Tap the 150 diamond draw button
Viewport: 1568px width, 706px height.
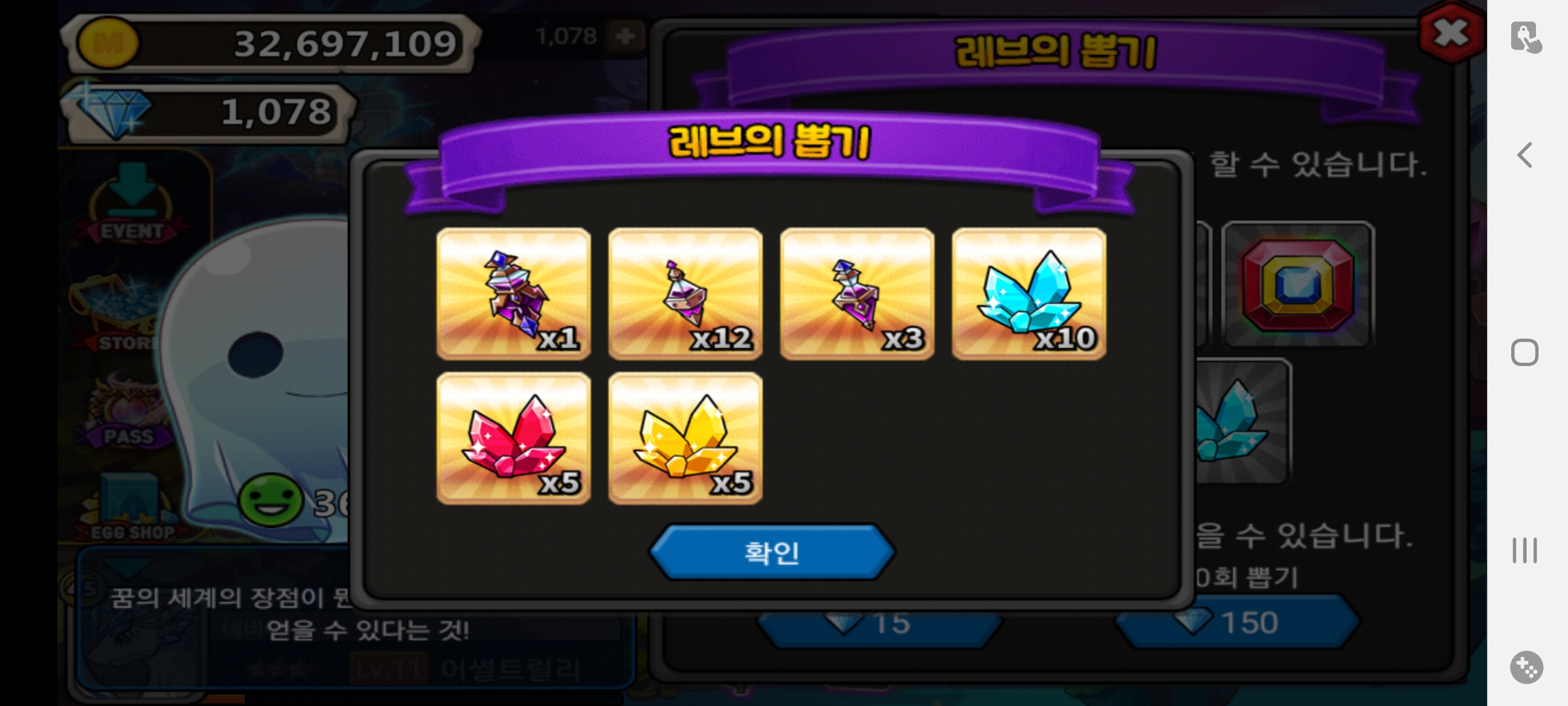click(x=1237, y=622)
